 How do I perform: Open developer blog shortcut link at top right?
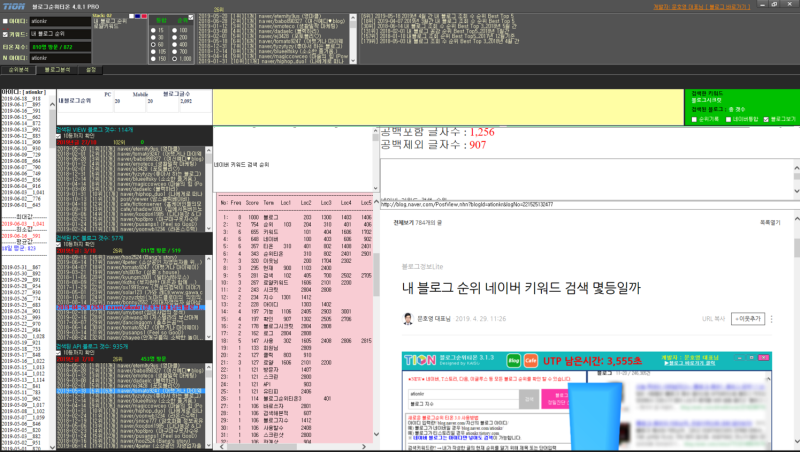click(702, 7)
